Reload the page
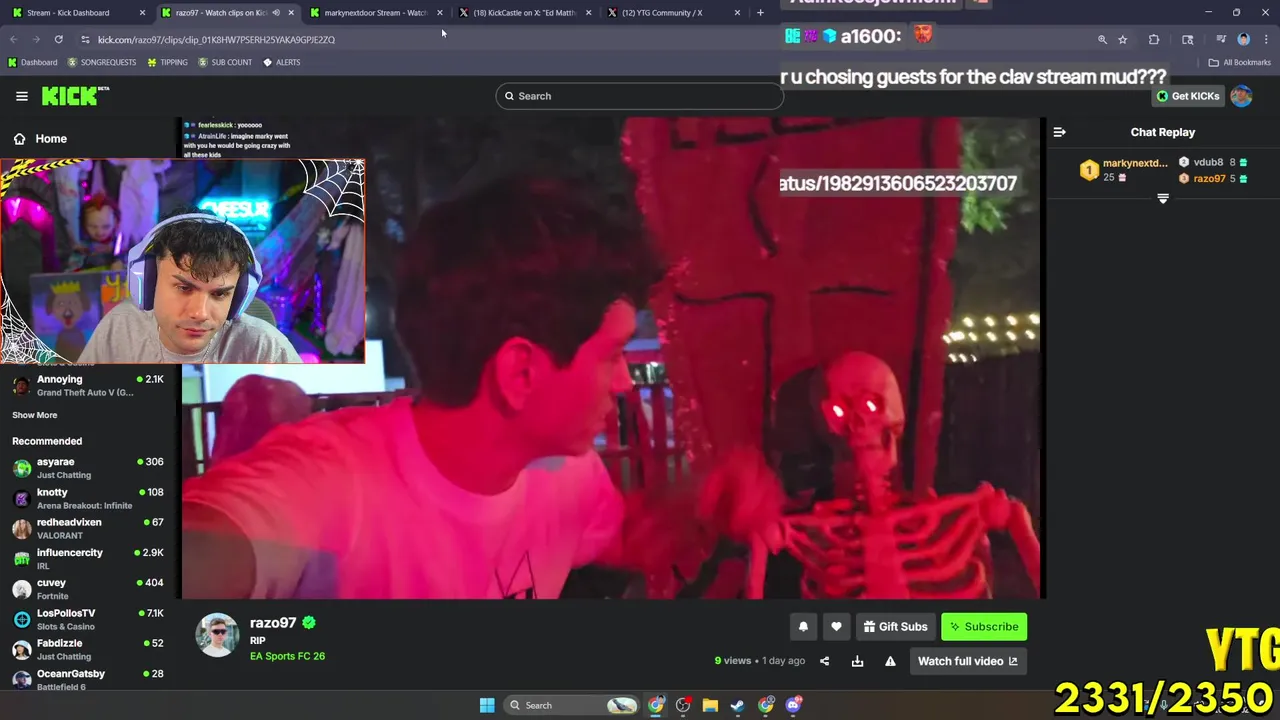 click(x=58, y=39)
